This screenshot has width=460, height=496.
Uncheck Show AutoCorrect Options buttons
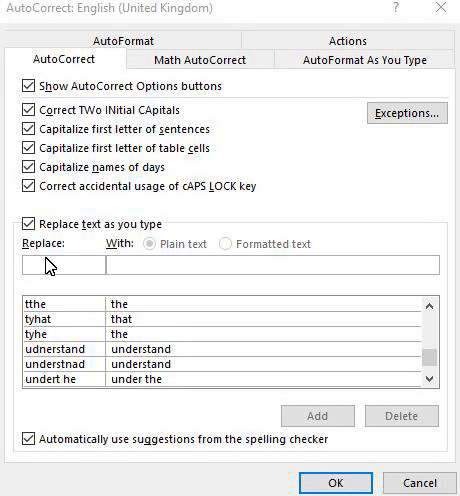(28, 86)
